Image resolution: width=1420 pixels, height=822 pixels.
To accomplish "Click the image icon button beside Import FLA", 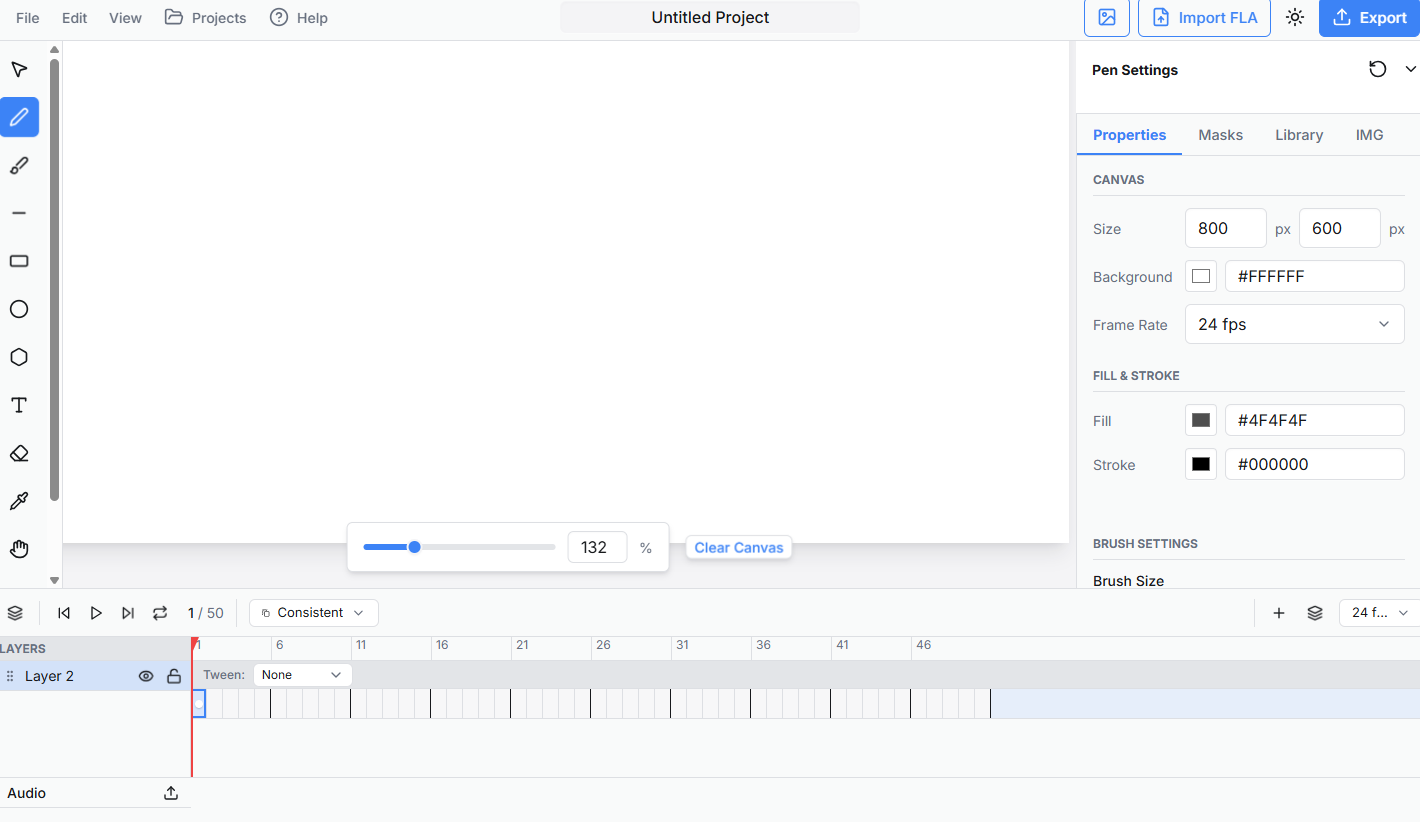I will [x=1107, y=18].
